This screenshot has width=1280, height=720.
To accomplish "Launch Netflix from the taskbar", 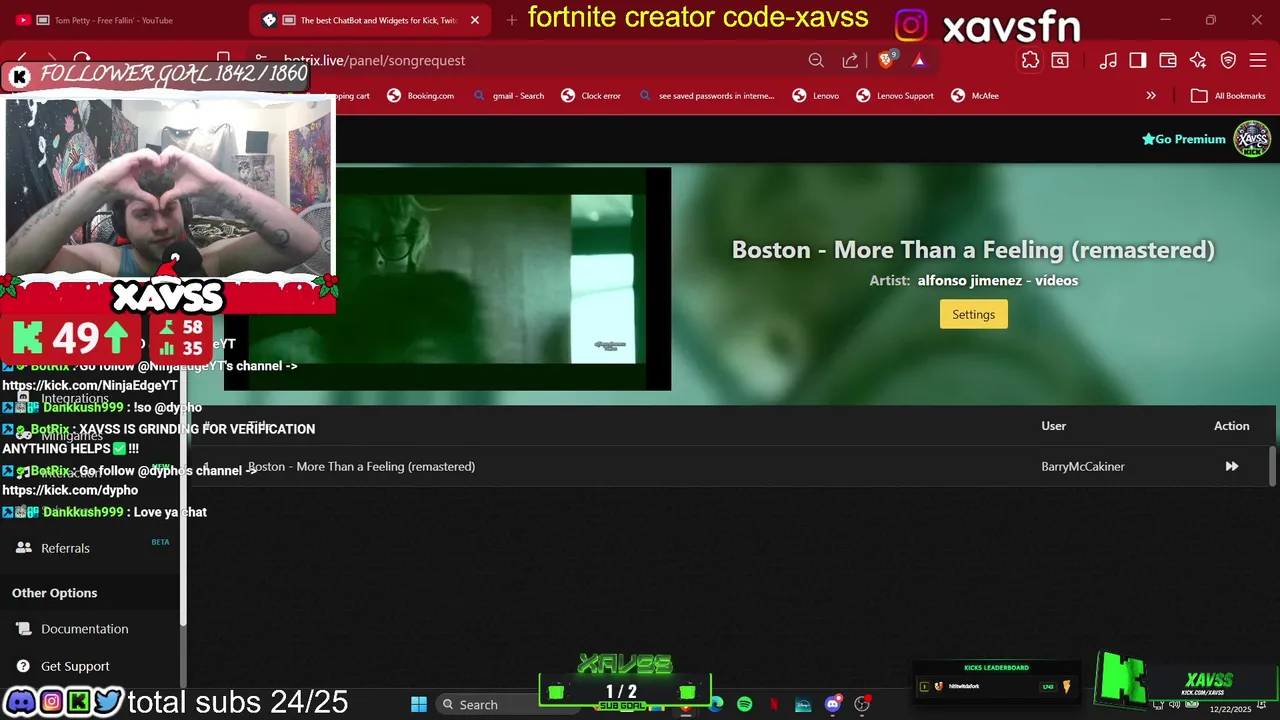I will (774, 704).
